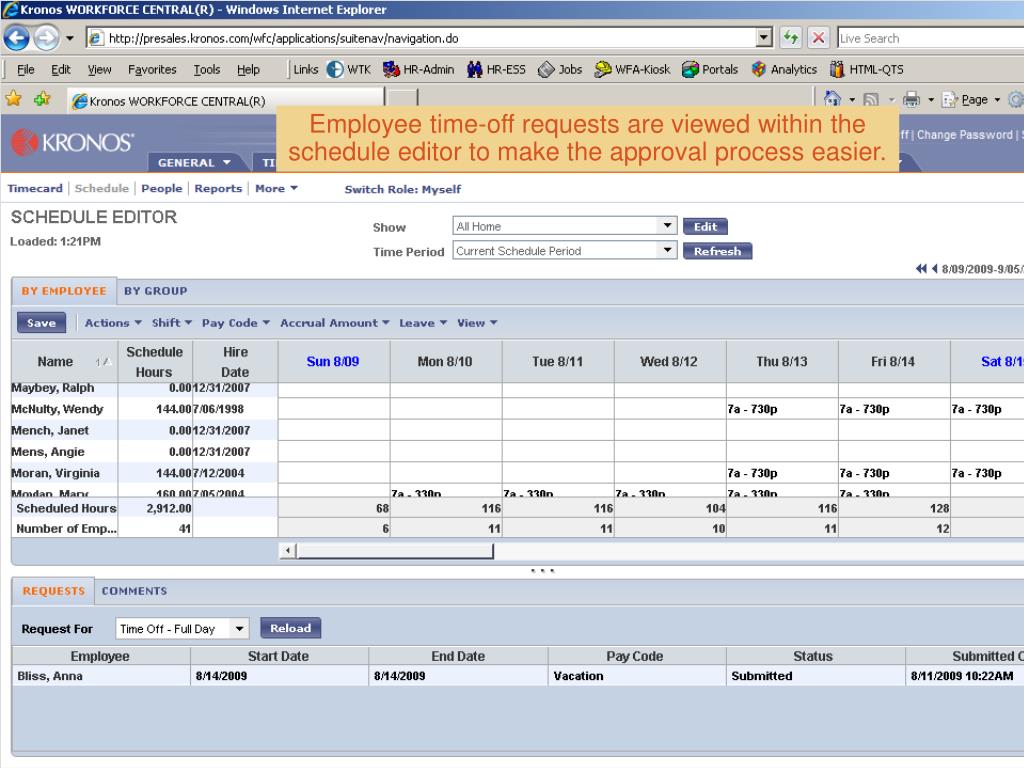Image resolution: width=1024 pixels, height=768 pixels.
Task: Click the green Refresh page icon
Action: coord(791,38)
